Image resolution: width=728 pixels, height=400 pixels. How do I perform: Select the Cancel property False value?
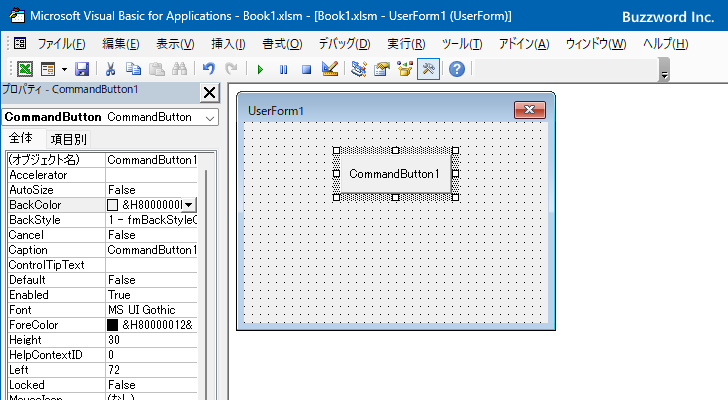[151, 235]
